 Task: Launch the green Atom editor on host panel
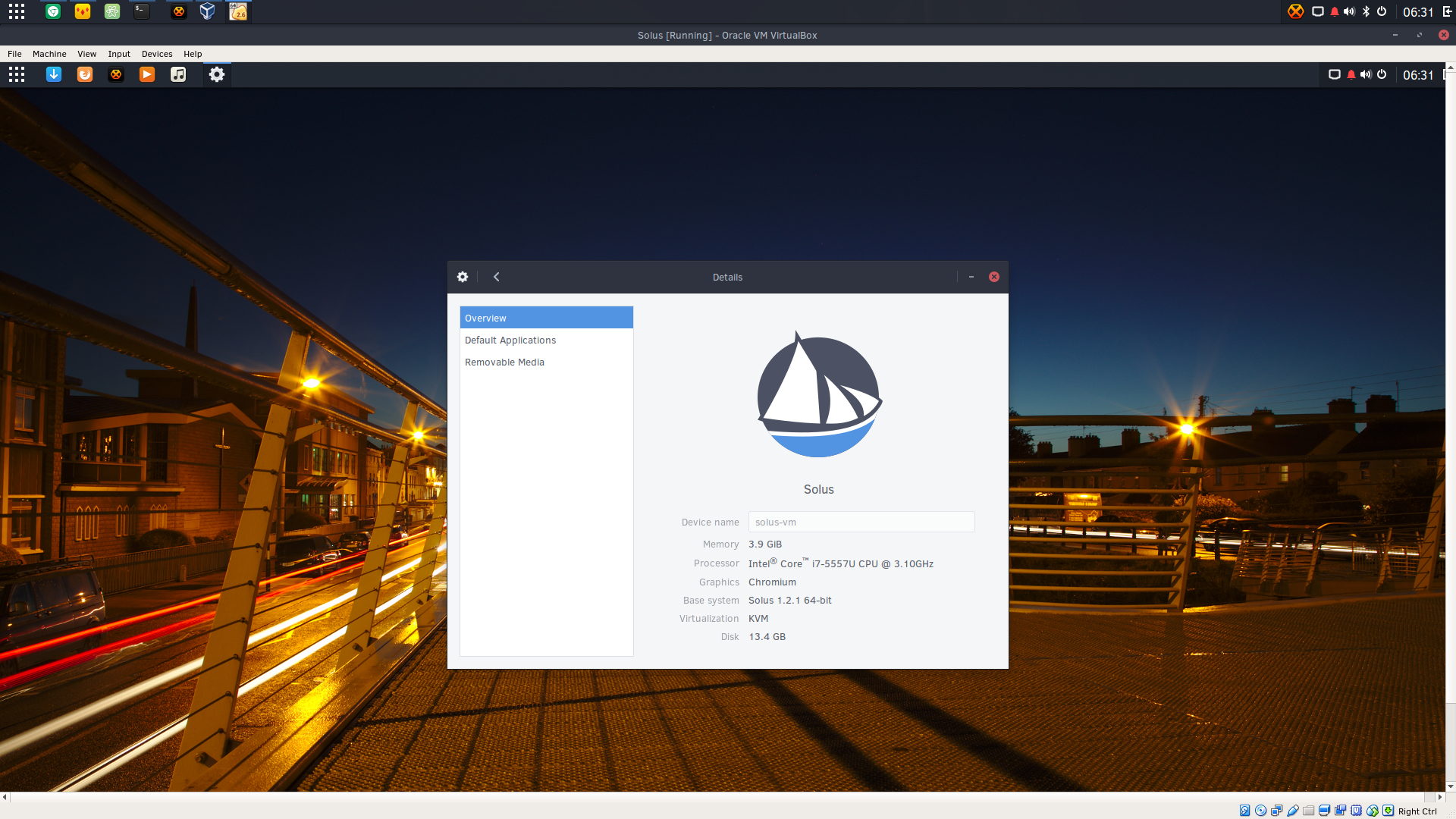click(112, 11)
